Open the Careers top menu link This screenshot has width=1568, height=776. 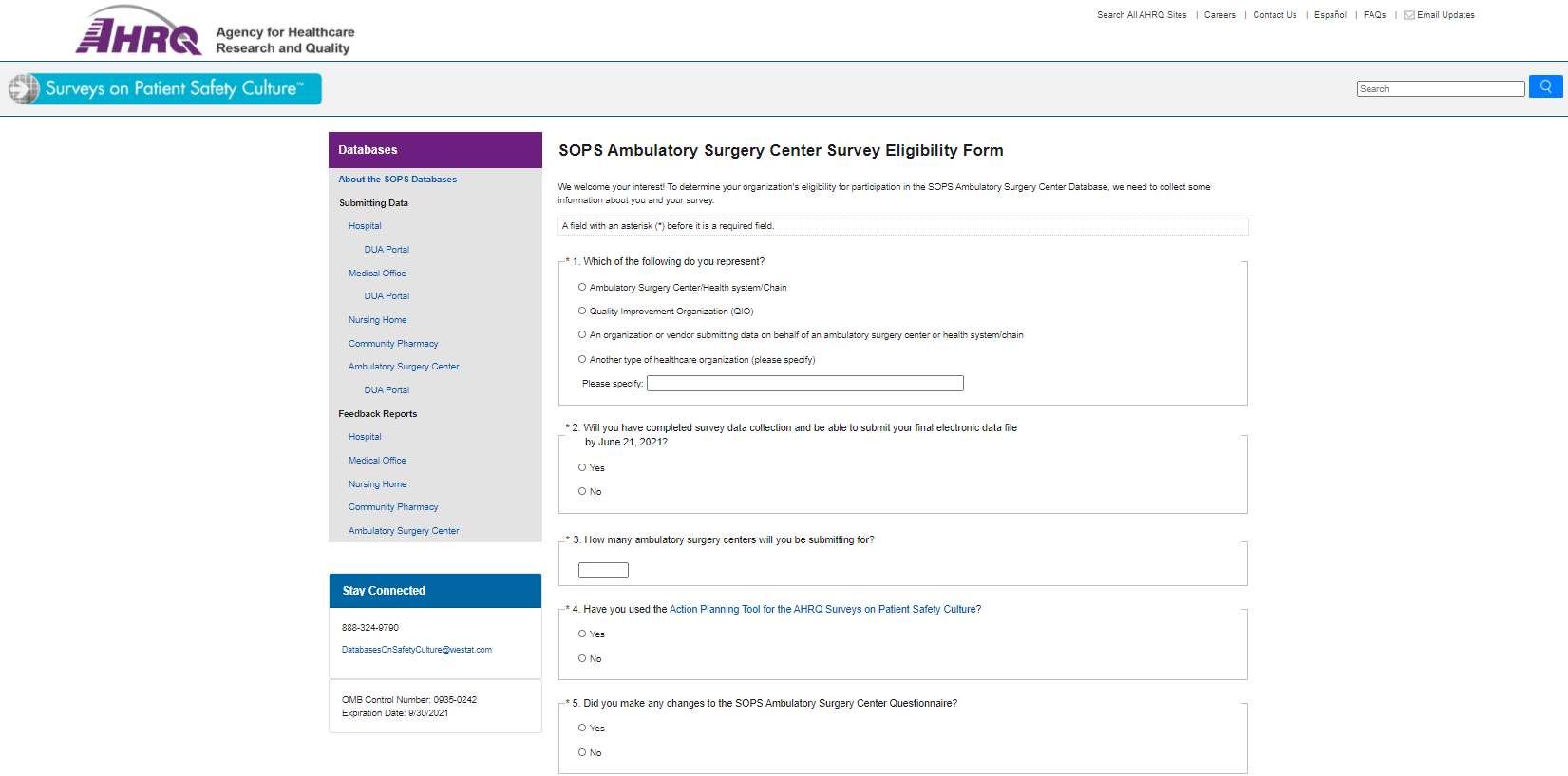tap(1219, 15)
